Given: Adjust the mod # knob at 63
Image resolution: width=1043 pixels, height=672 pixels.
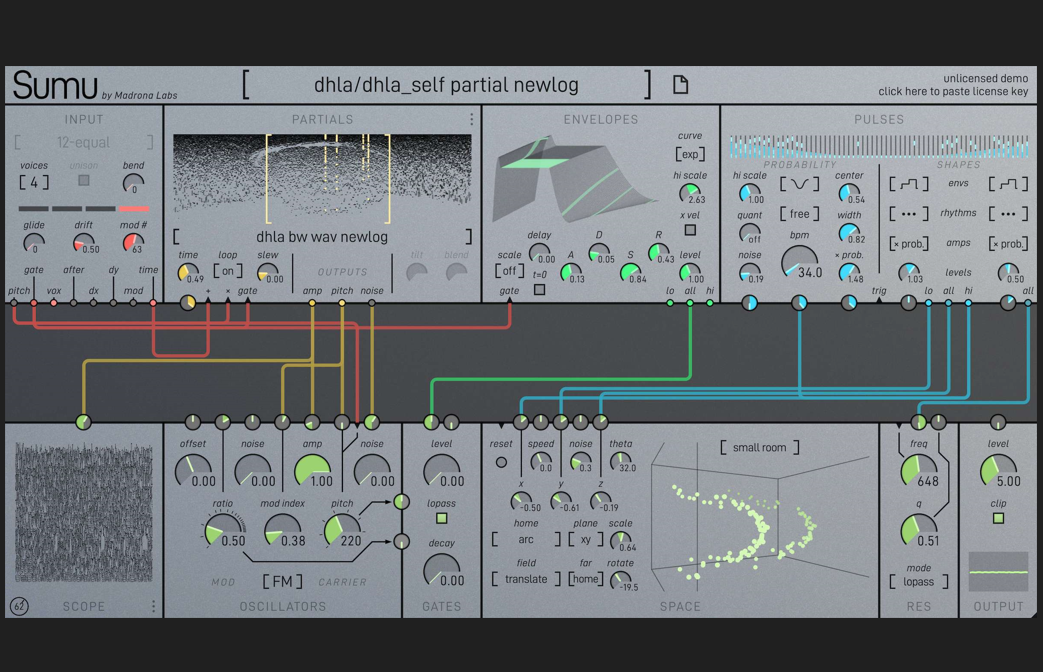Looking at the screenshot, I should 133,243.
